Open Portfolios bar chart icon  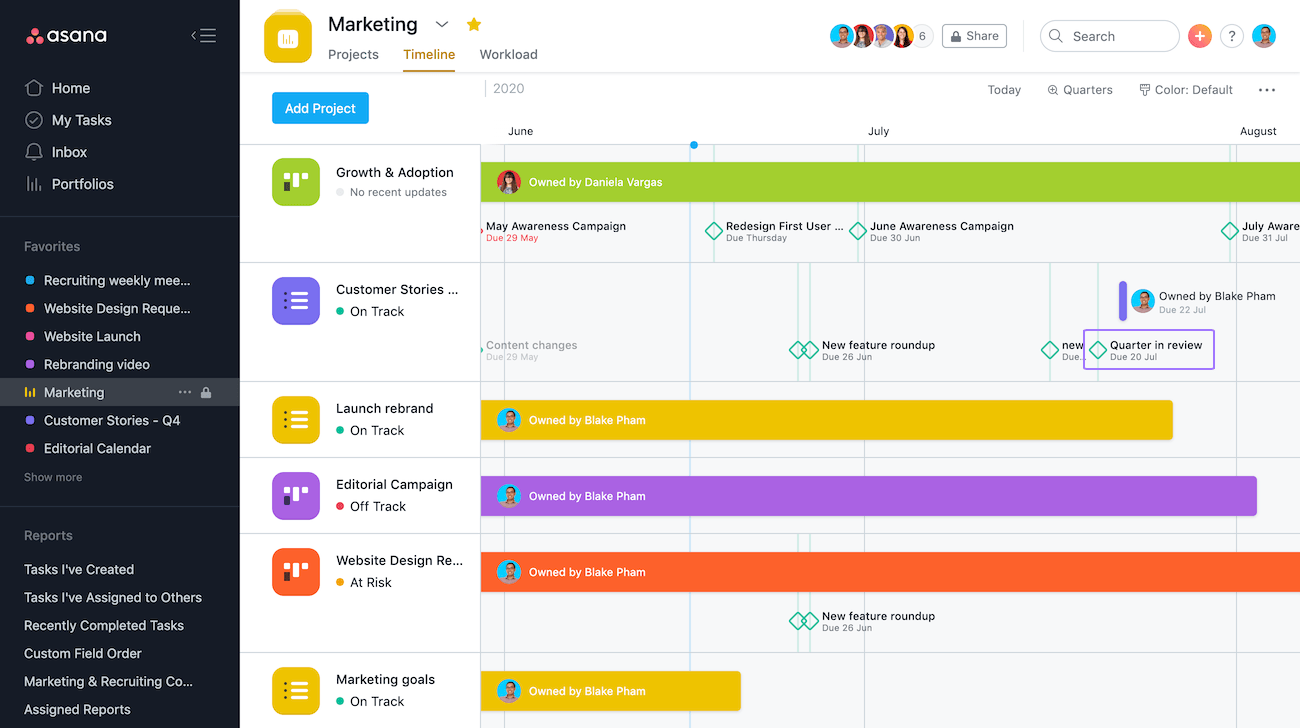[x=34, y=184]
